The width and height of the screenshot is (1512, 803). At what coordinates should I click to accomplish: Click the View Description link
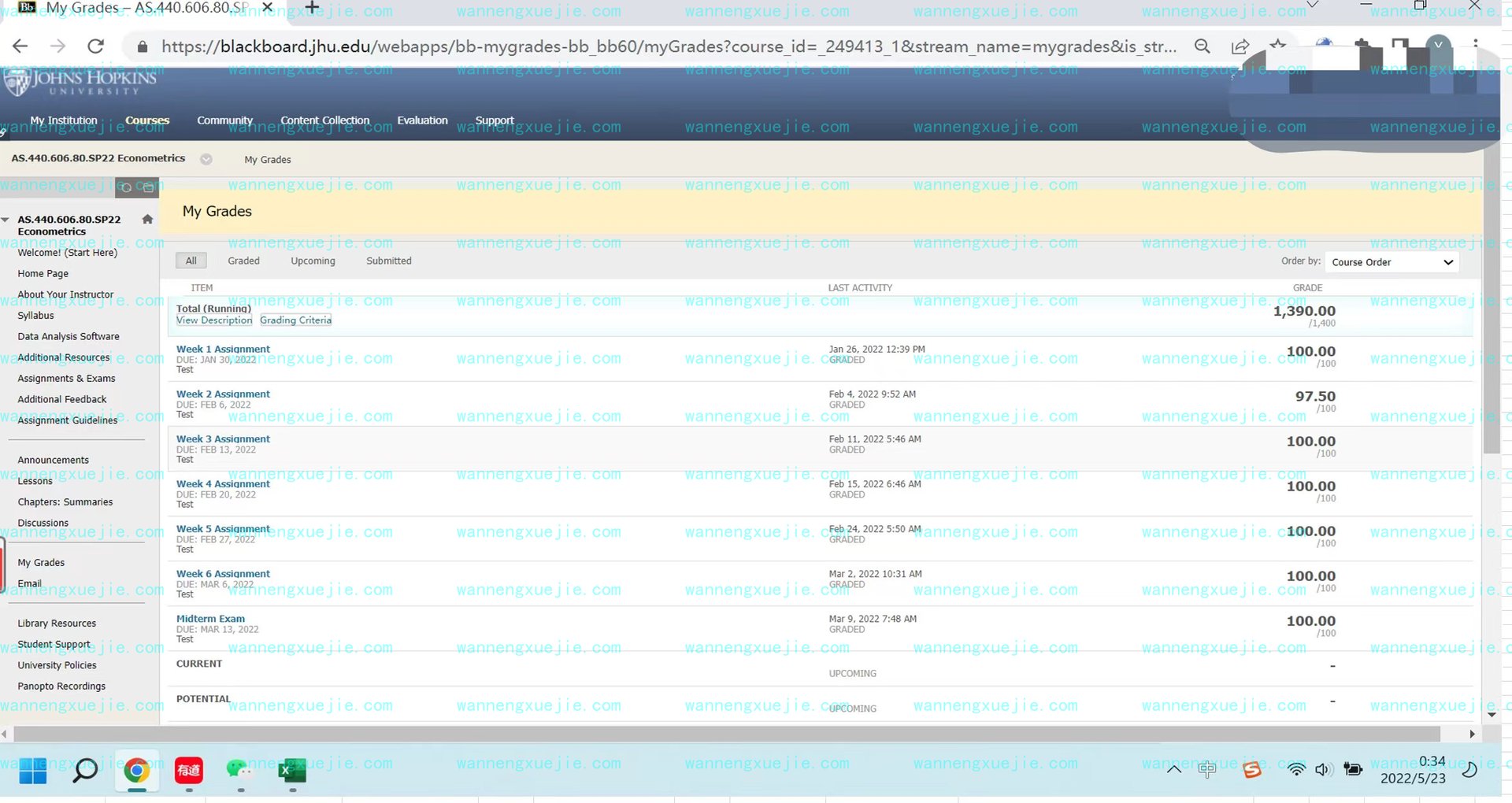coord(214,320)
